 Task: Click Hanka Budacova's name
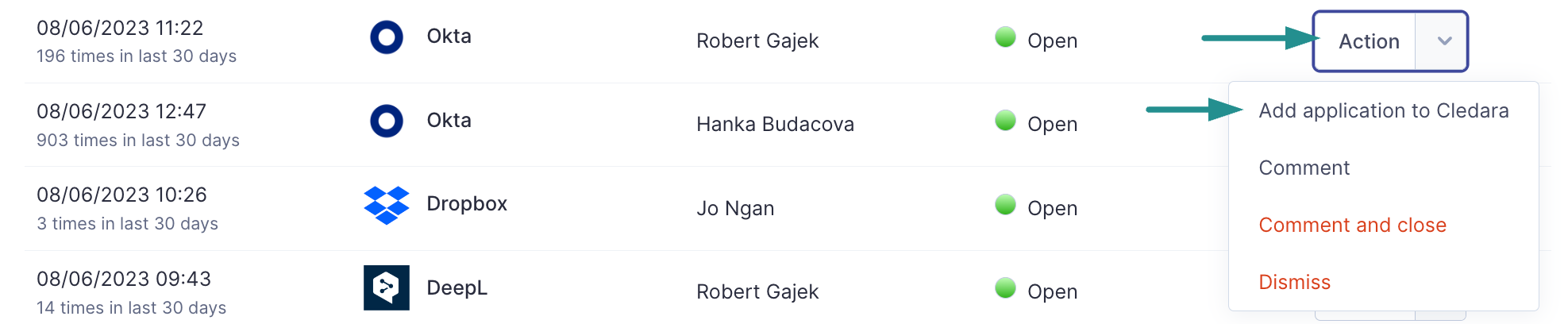coord(776,124)
